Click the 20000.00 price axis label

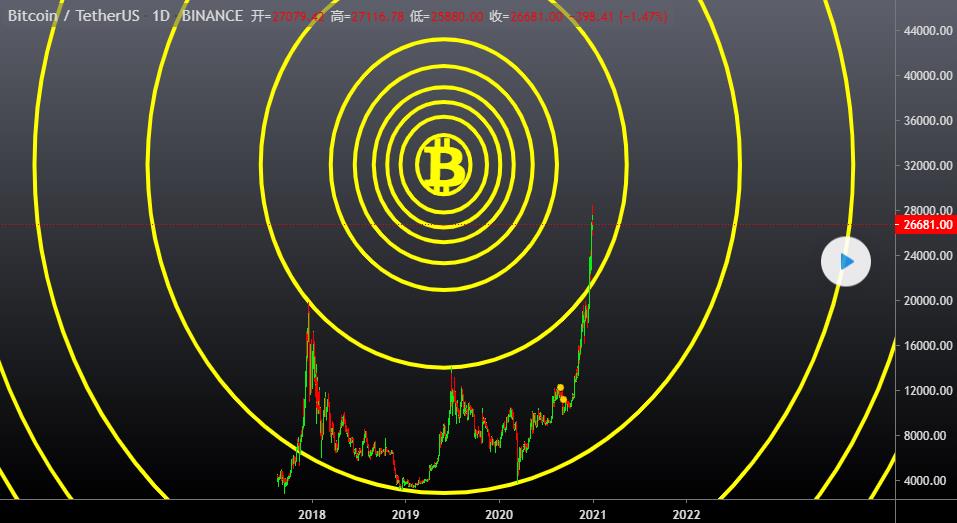tap(928, 300)
